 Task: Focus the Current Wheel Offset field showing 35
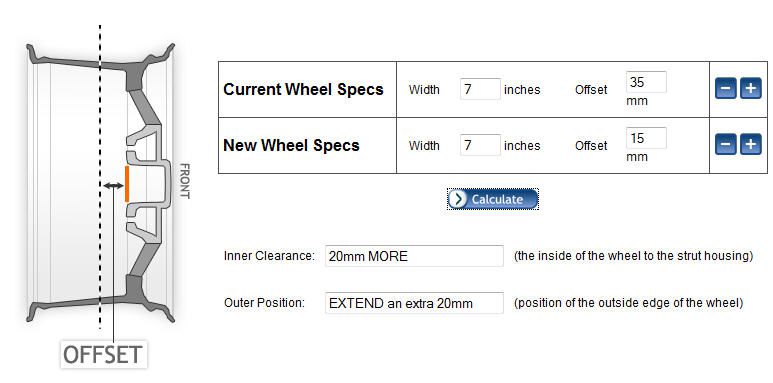pyautogui.click(x=646, y=82)
